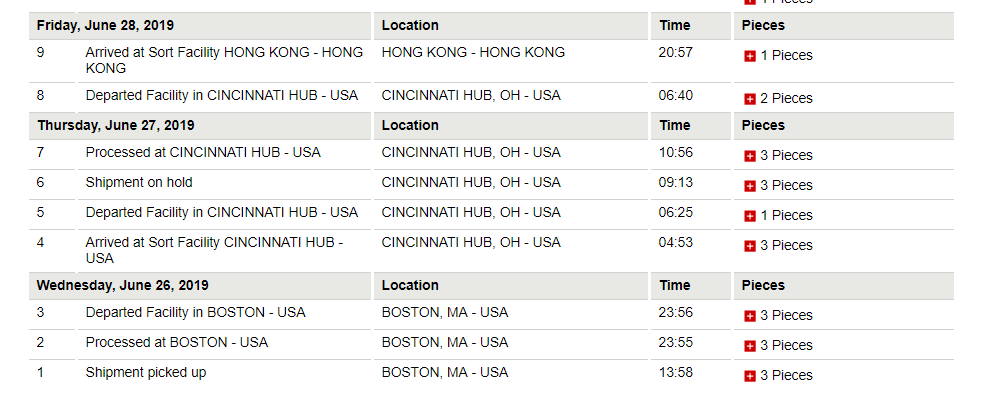
Task: Click HONG KONG - HONG KONG location cell
Action: point(473,53)
